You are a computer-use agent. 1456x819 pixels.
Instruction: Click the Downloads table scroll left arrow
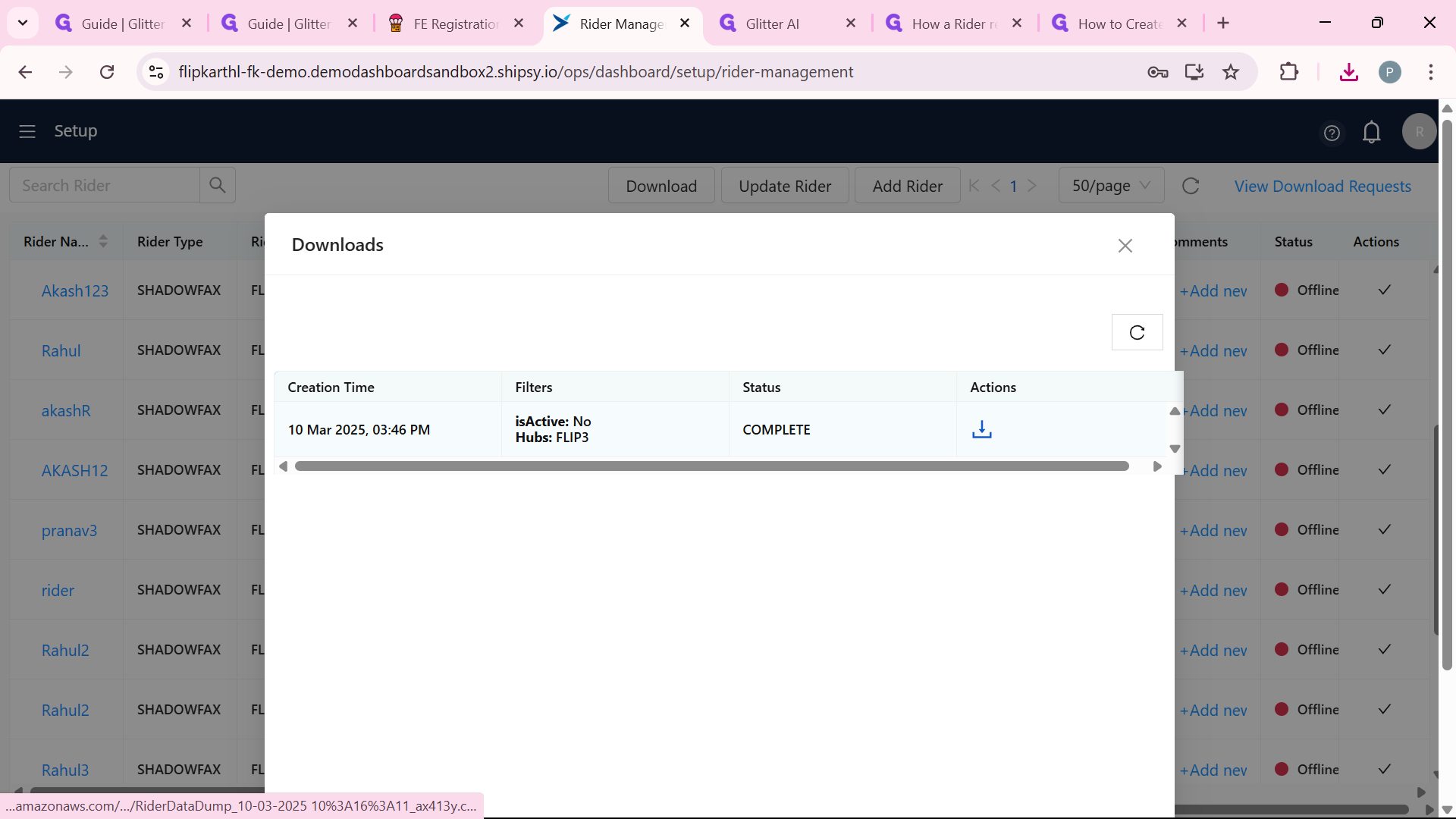pos(284,466)
